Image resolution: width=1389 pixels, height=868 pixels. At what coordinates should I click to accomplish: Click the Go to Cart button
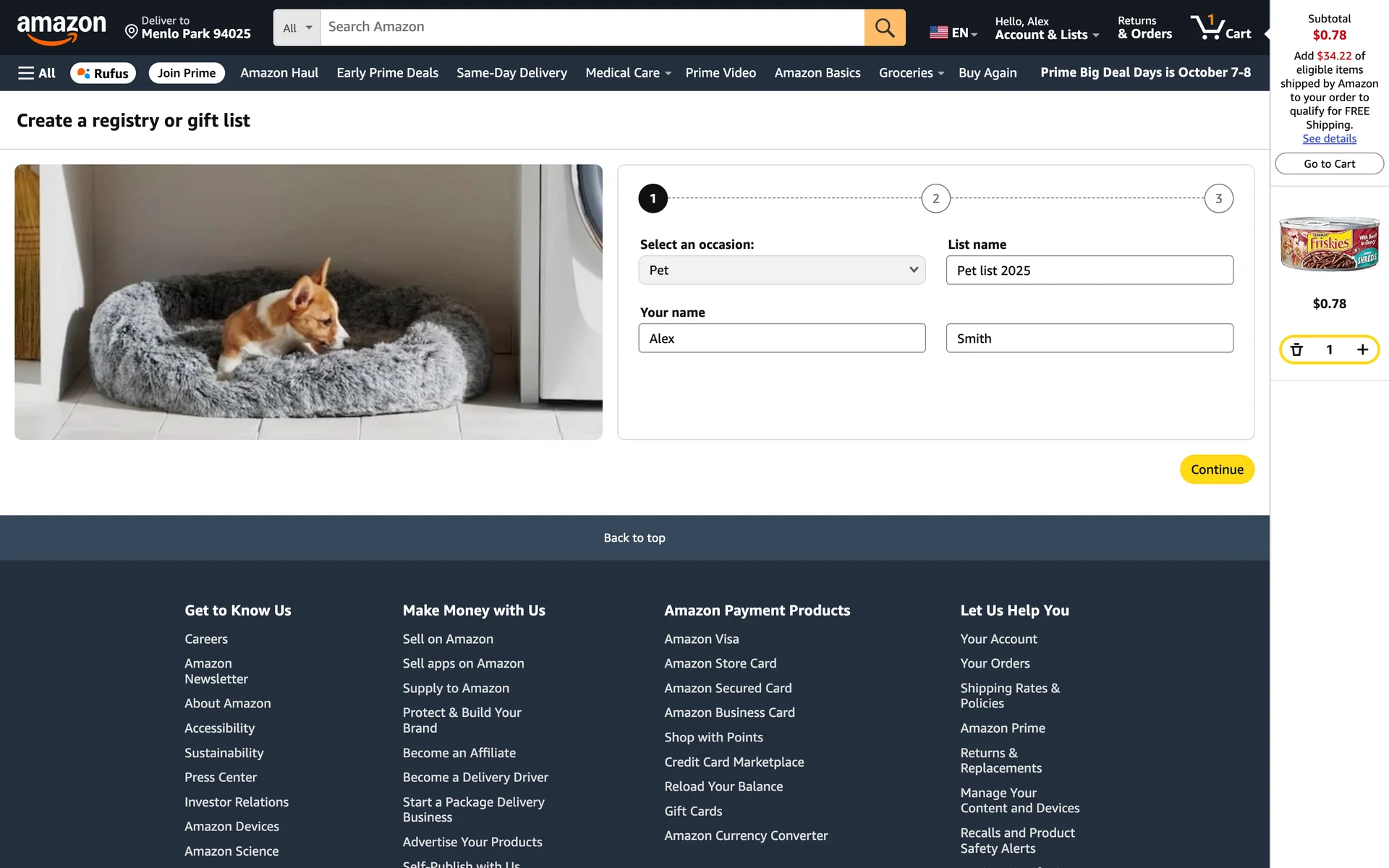[1329, 164]
